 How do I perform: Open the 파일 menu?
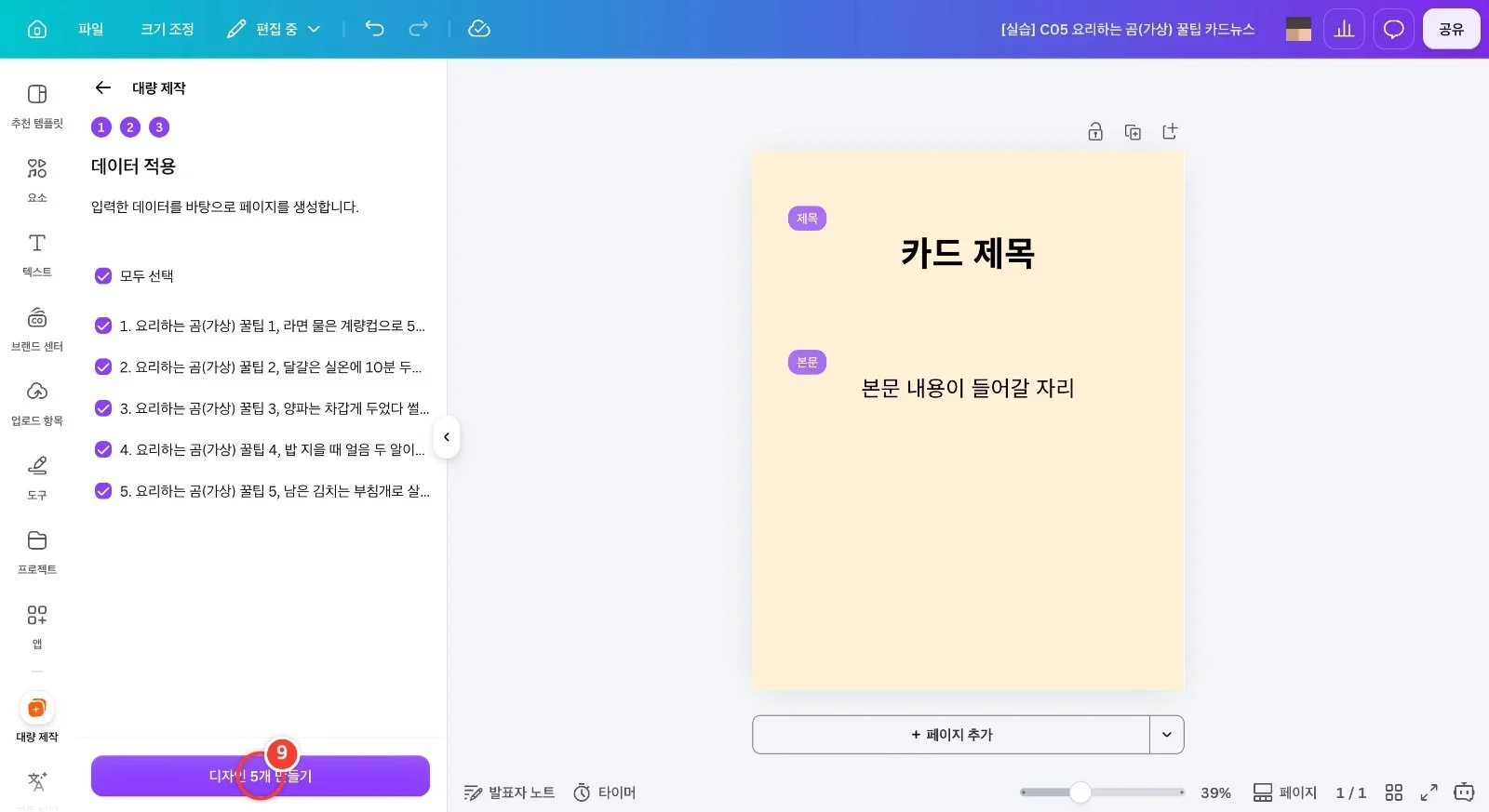pos(91,29)
